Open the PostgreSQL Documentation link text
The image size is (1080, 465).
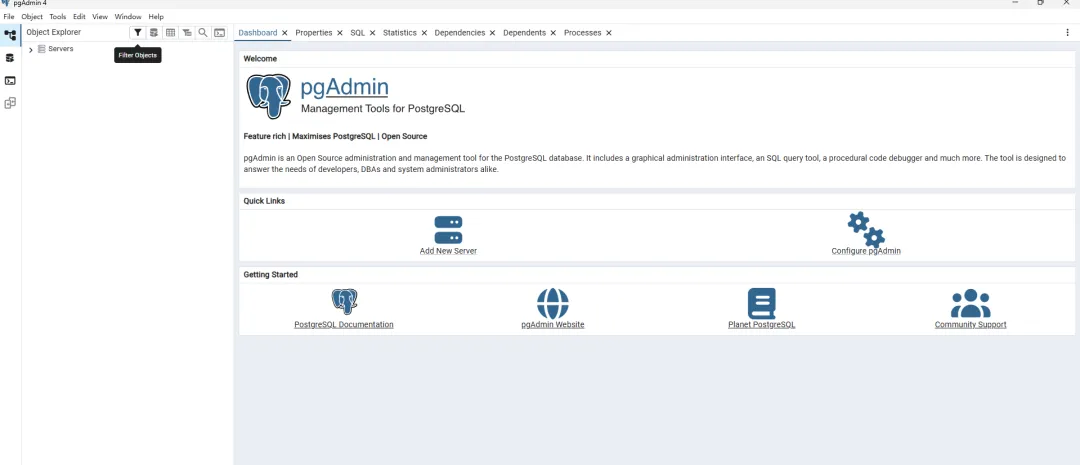344,324
